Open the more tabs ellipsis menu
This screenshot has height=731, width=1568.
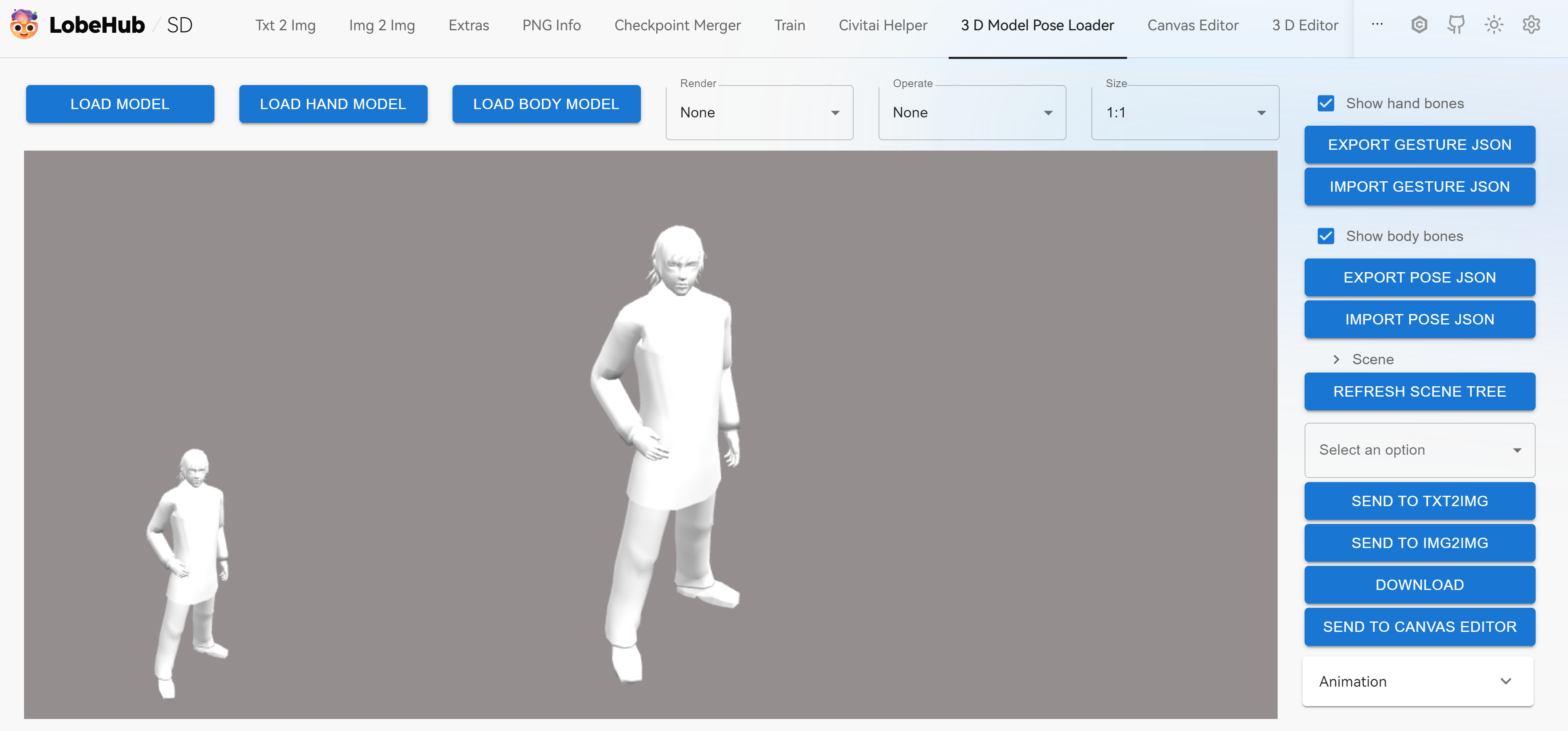pyautogui.click(x=1377, y=24)
